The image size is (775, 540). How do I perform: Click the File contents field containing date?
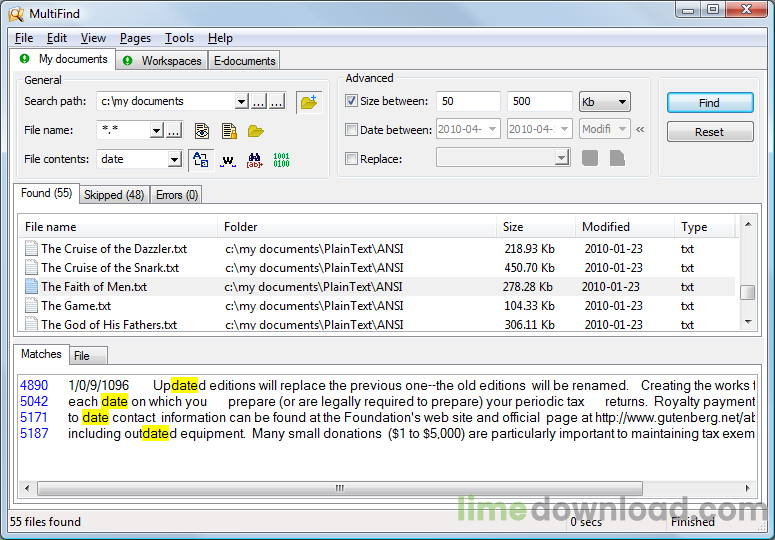(x=132, y=160)
